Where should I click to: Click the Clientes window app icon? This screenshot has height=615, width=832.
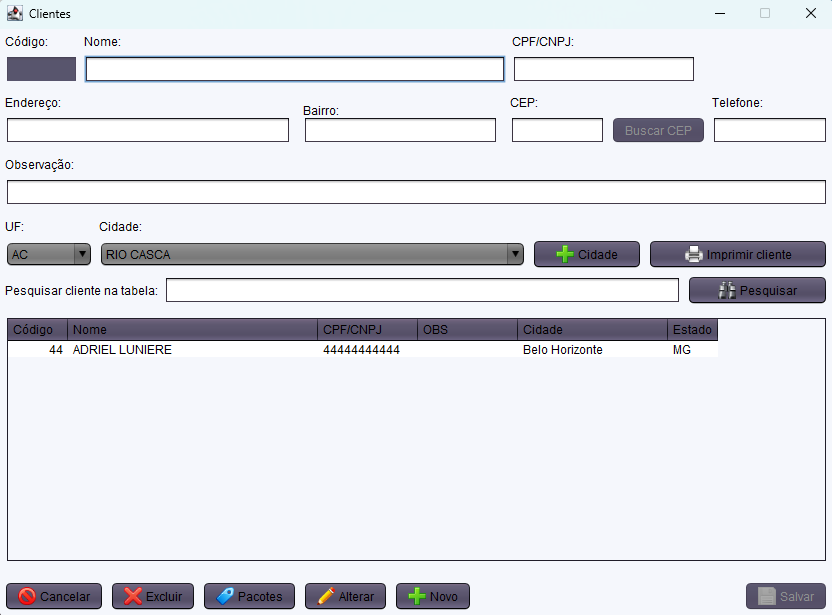[x=15, y=13]
